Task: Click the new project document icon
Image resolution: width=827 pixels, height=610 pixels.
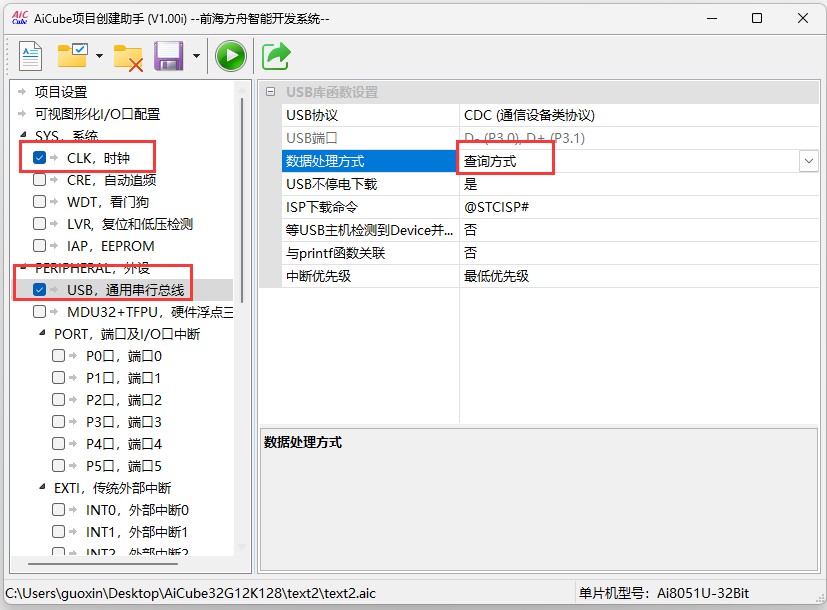Action: [x=30, y=55]
